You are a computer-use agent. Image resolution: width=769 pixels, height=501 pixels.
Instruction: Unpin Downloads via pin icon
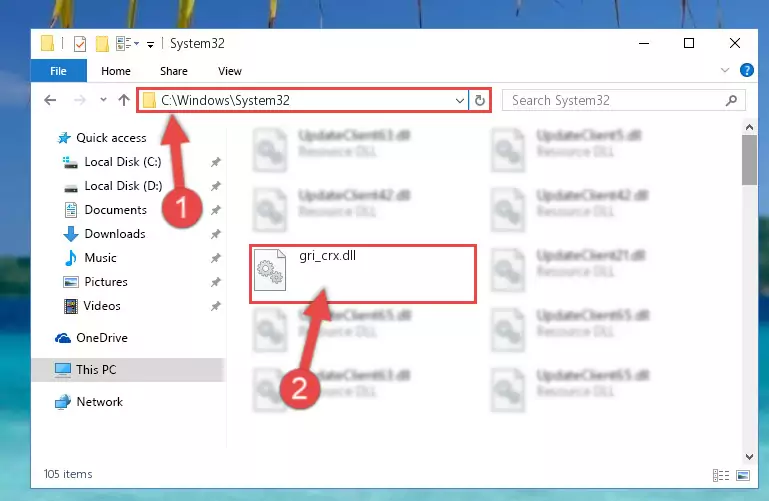[215, 234]
